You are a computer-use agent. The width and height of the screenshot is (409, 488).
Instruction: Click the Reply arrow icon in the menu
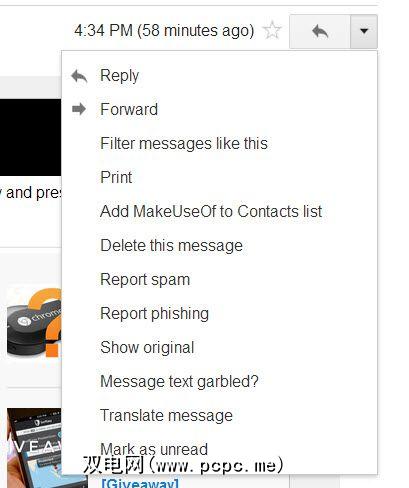coord(79,76)
